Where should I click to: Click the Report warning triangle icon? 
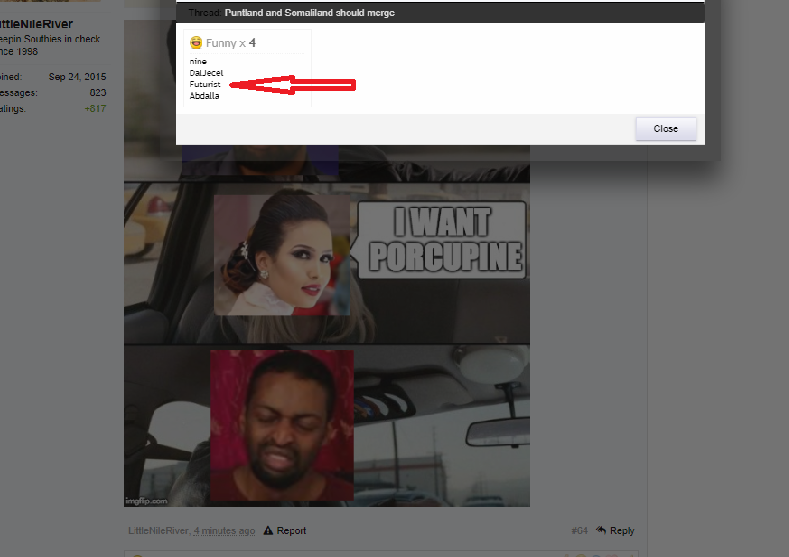(268, 531)
